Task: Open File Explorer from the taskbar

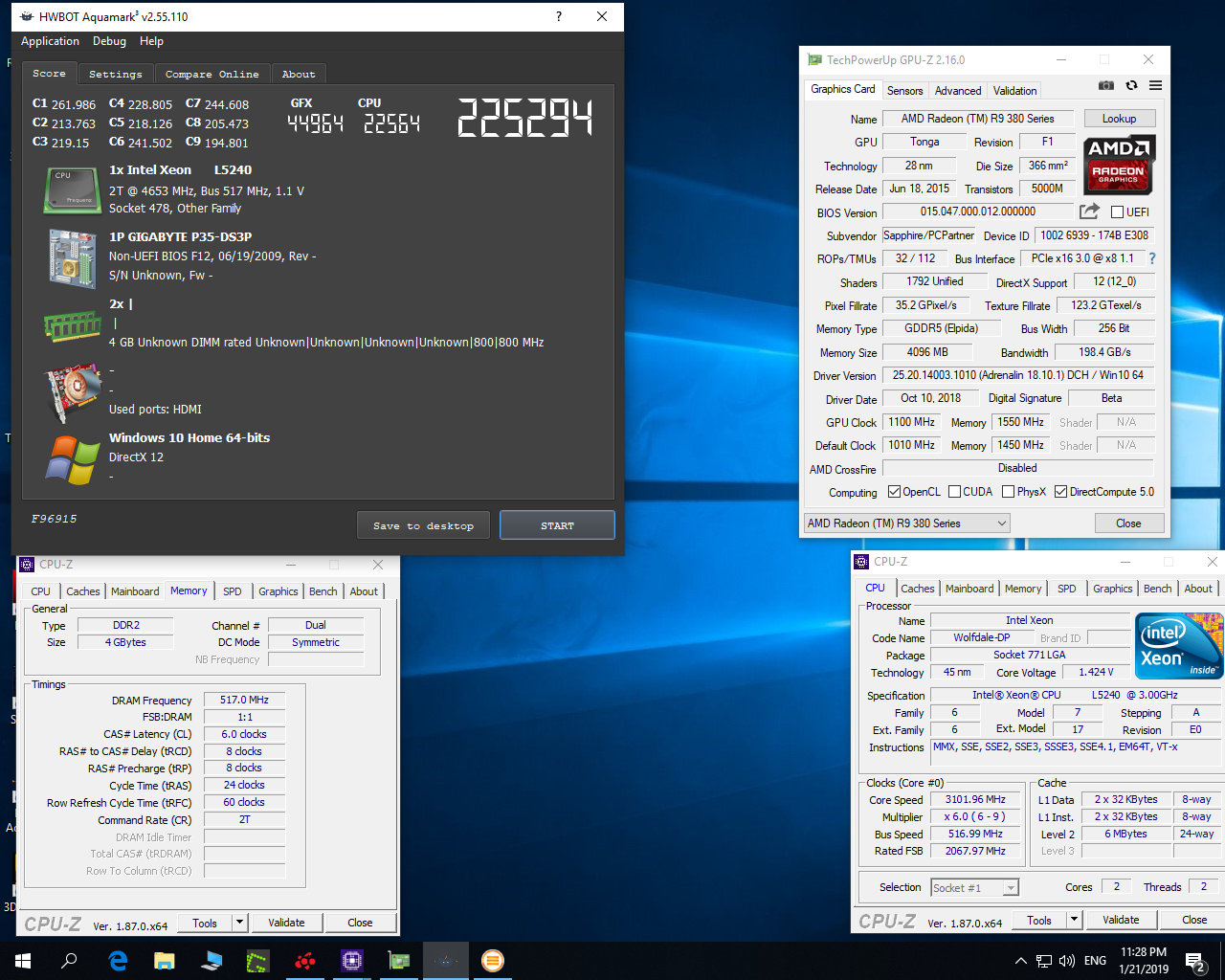Action: pyautogui.click(x=165, y=961)
